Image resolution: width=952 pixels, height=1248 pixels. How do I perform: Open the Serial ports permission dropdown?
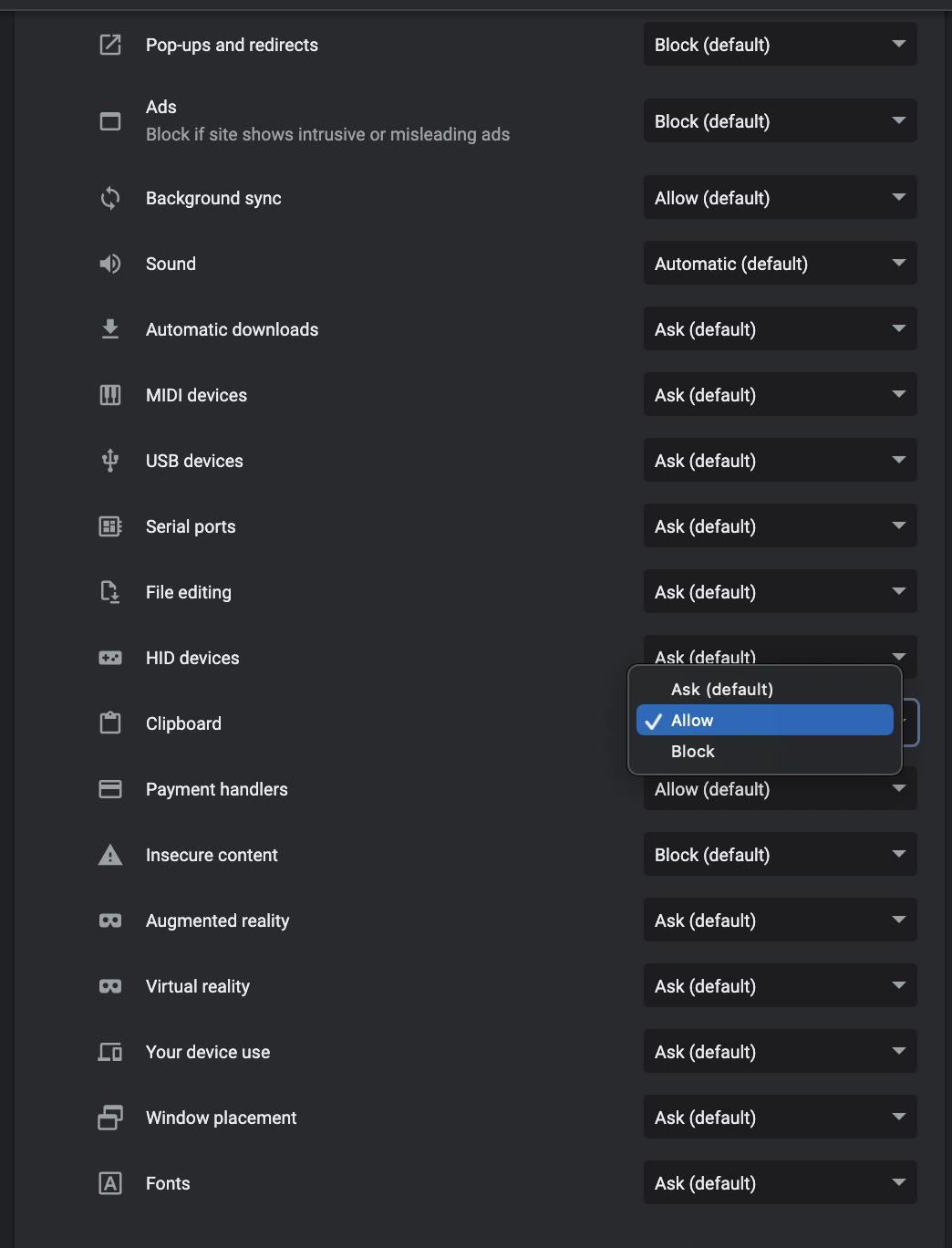tap(780, 526)
